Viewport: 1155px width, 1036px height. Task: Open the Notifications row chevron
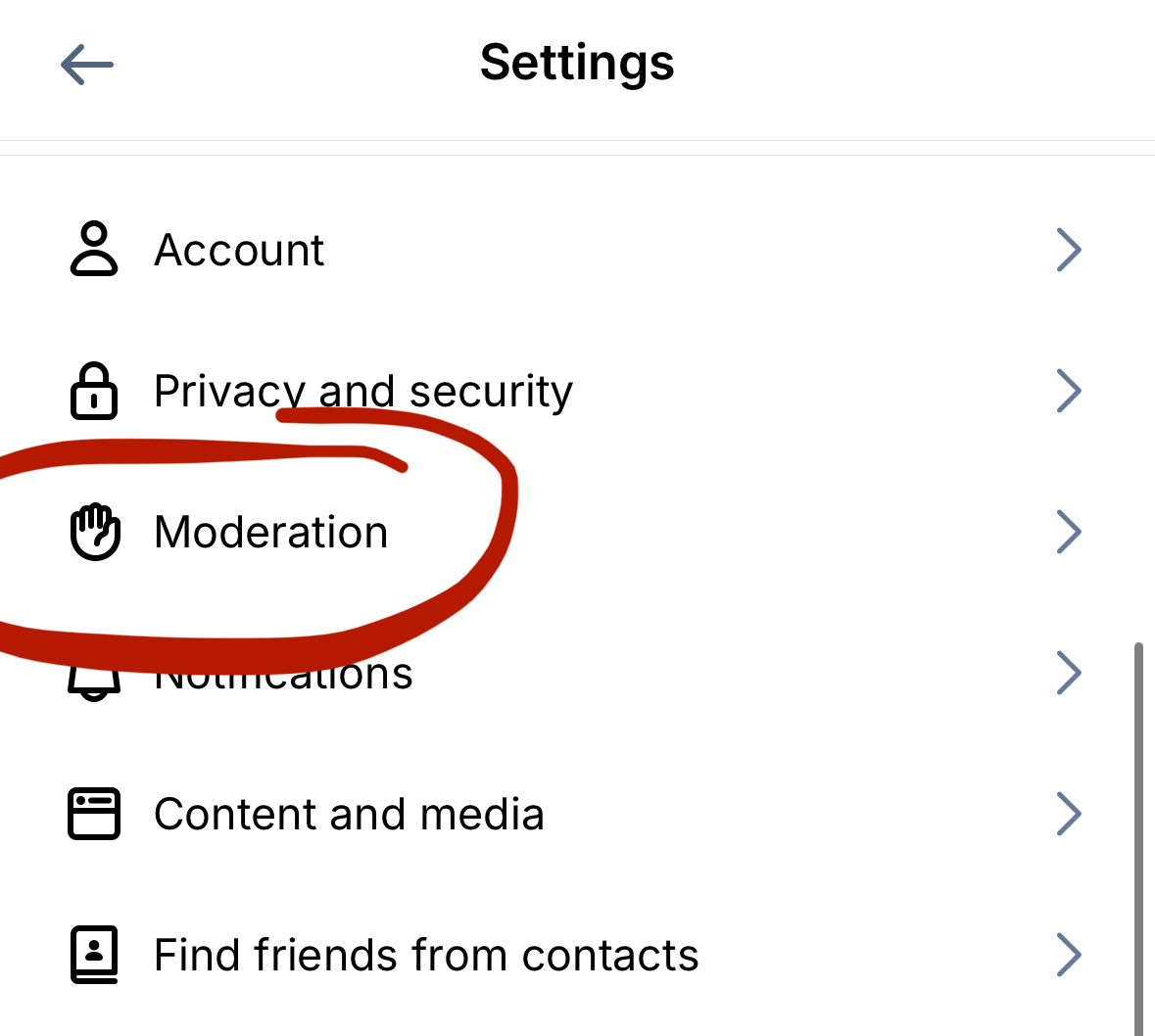pos(1069,673)
